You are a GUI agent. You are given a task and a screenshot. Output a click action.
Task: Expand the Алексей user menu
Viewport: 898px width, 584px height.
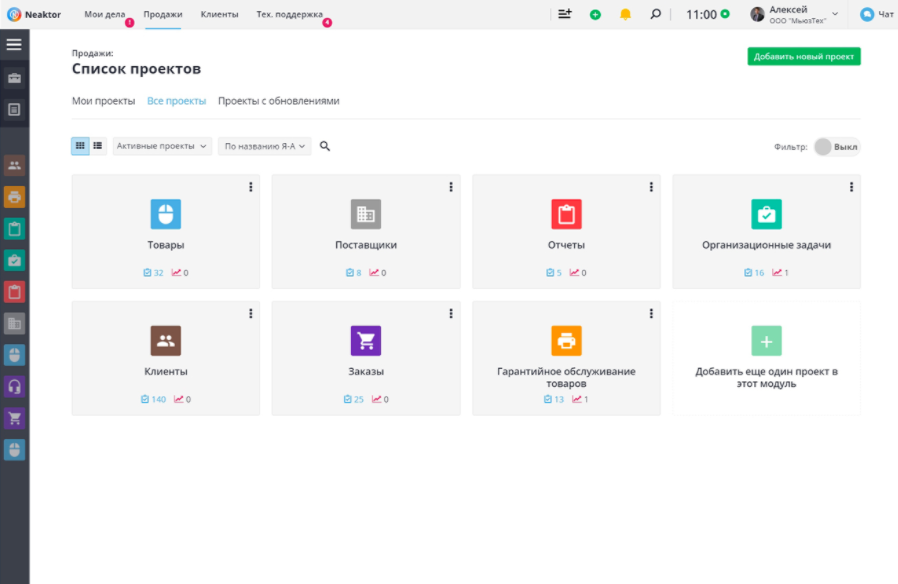click(835, 14)
